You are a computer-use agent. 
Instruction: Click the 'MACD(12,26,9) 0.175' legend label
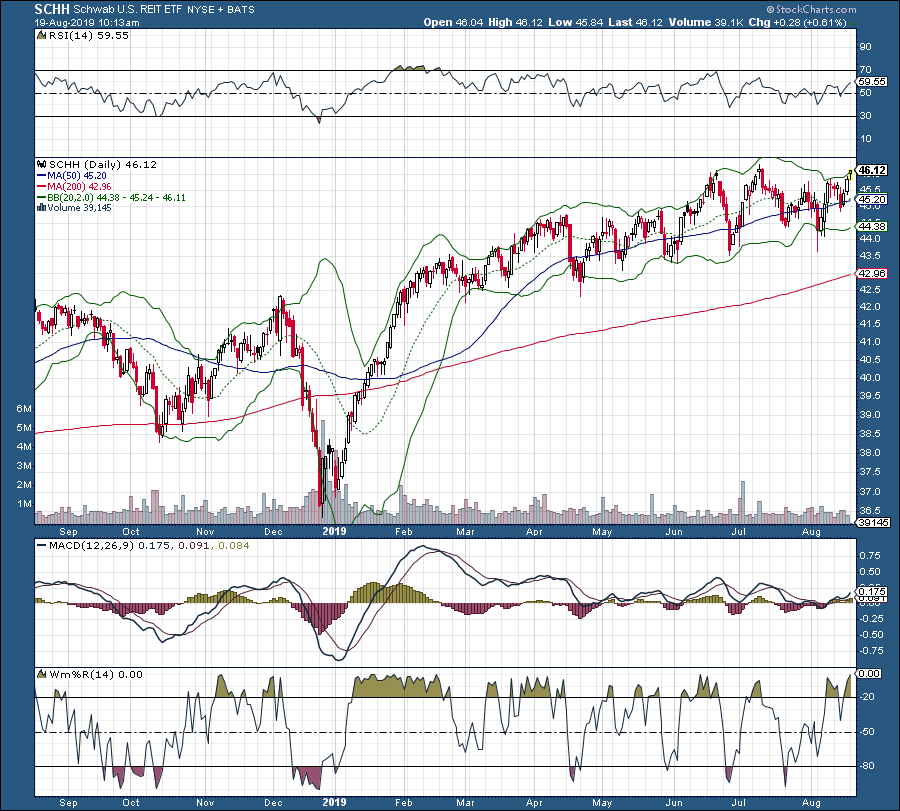[110, 545]
